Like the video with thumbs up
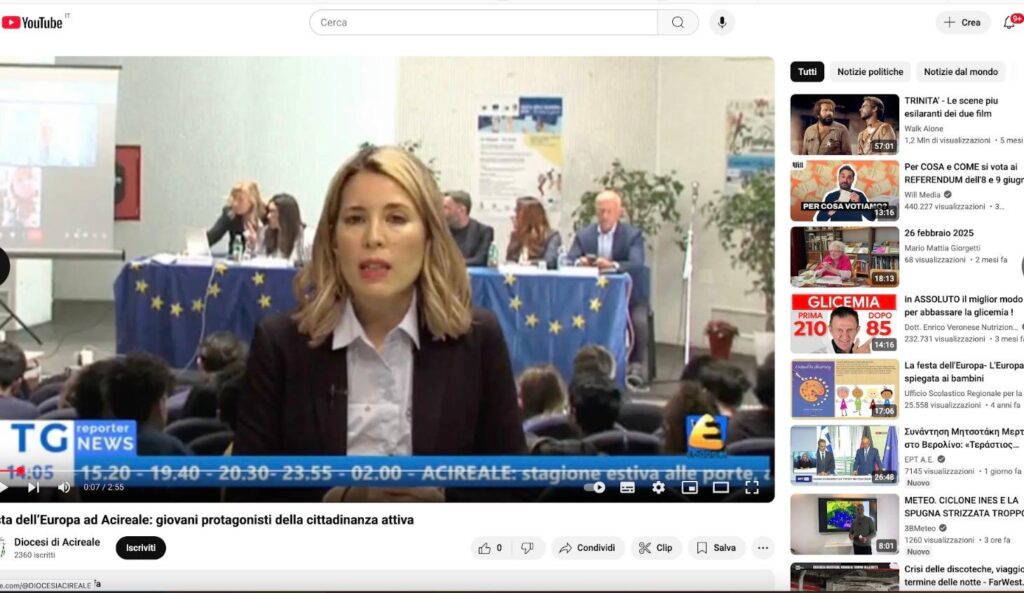Viewport: 1024px width, 593px height. [x=490, y=548]
